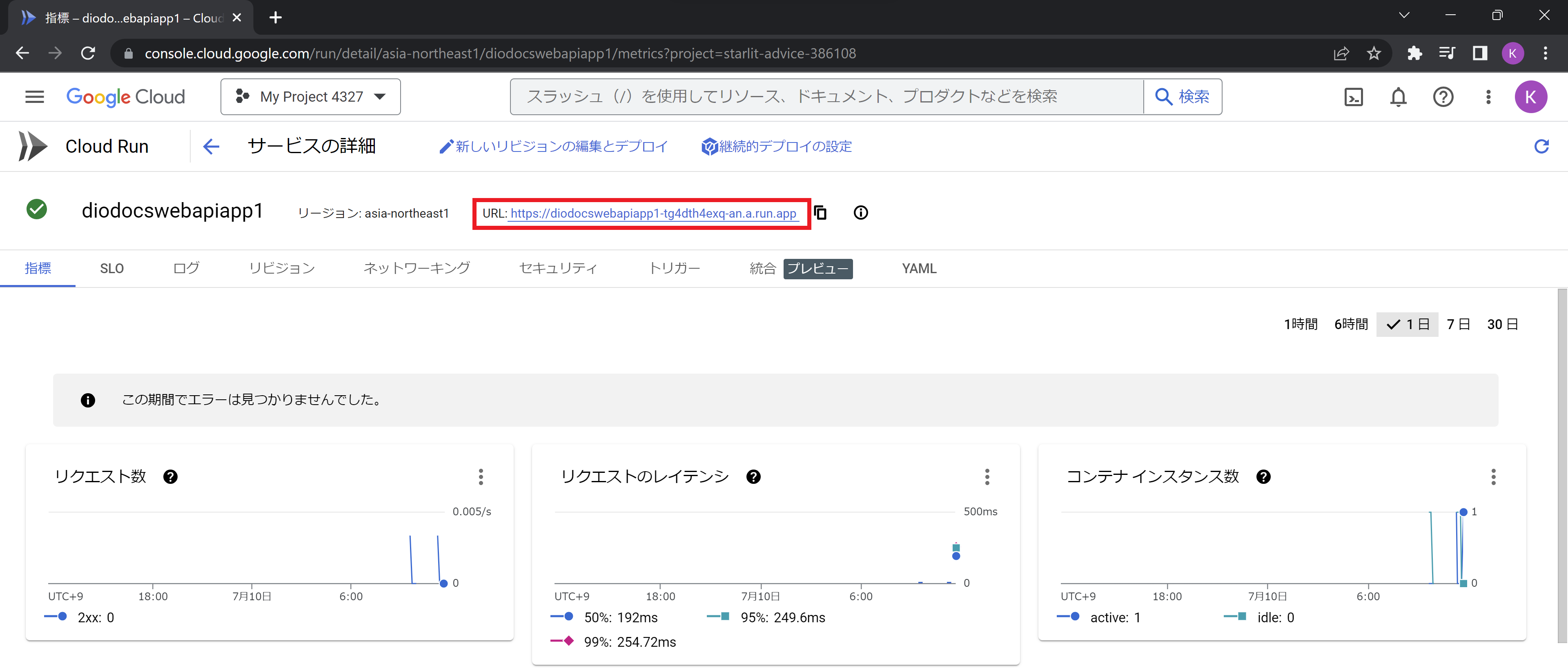This screenshot has width=1568, height=668.
Task: Toggle the 95% latency legend series
Action: [x=766, y=617]
